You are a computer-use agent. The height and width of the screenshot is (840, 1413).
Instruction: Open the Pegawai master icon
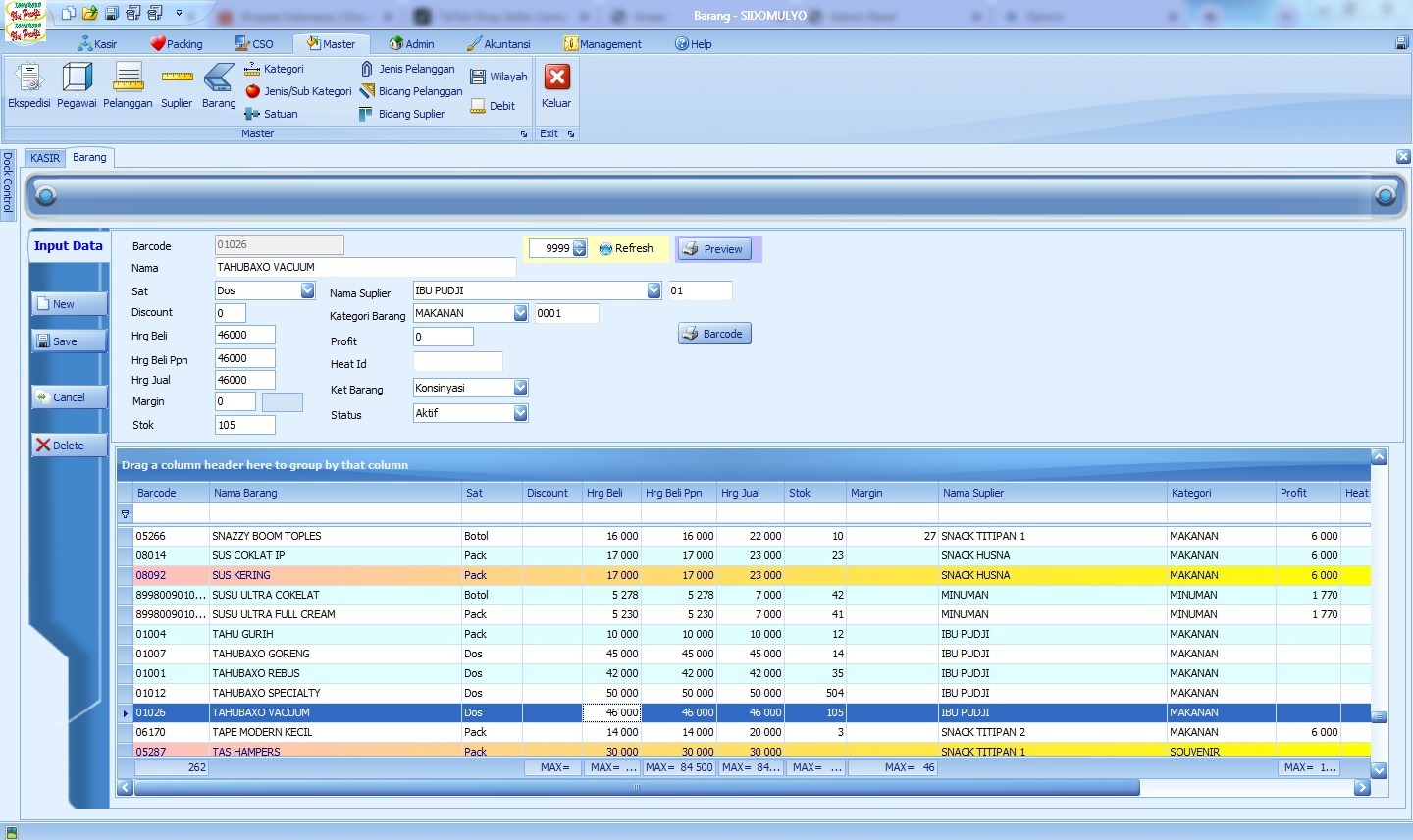(x=77, y=79)
